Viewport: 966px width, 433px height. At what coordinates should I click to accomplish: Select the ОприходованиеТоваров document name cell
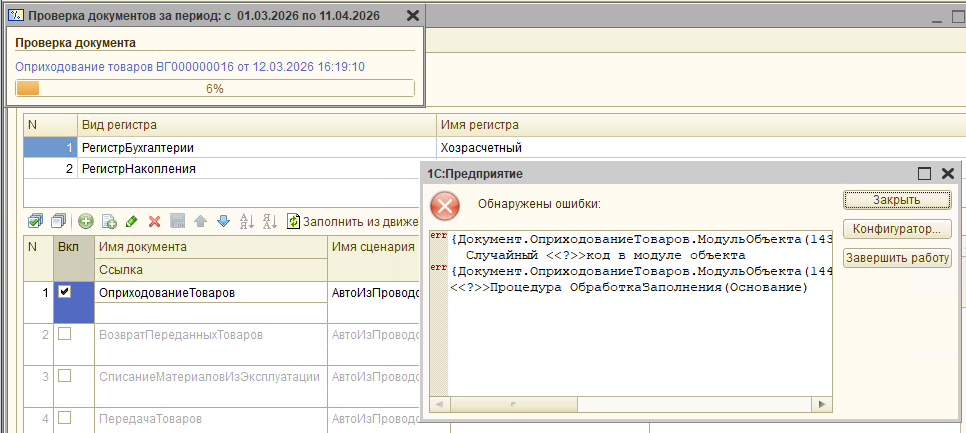[x=211, y=293]
